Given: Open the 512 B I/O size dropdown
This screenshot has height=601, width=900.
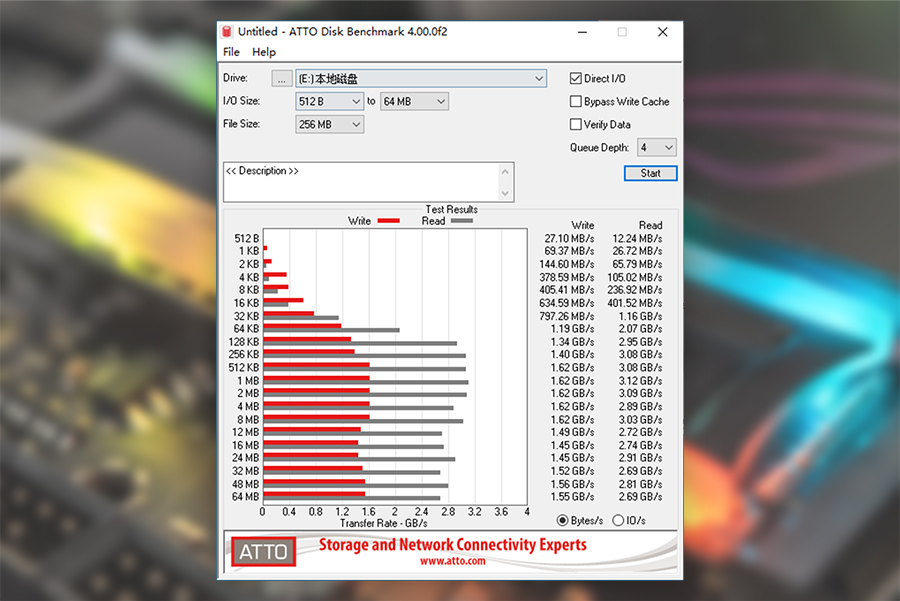Looking at the screenshot, I should click(x=329, y=102).
